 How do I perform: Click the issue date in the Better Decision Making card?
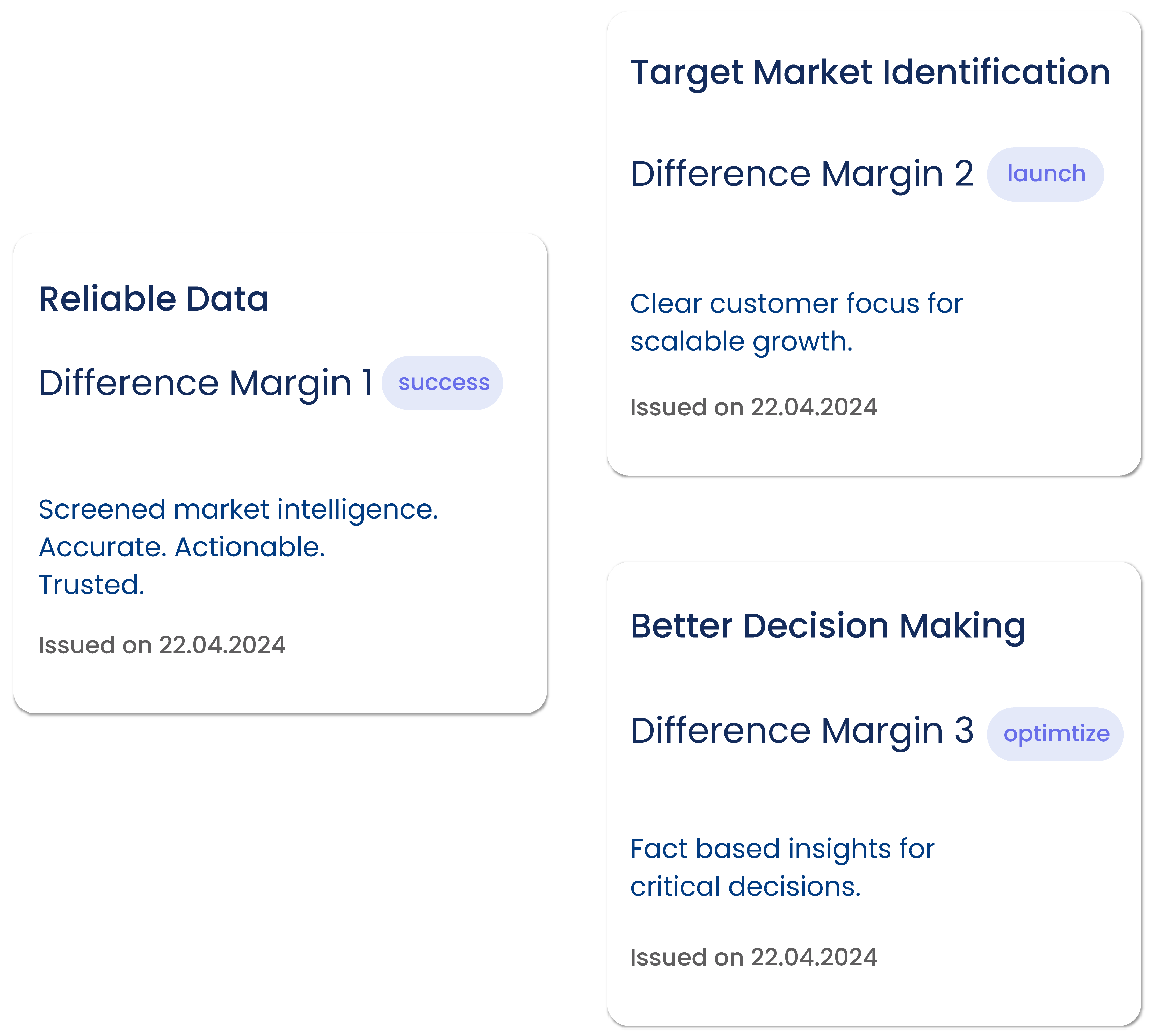pos(753,958)
